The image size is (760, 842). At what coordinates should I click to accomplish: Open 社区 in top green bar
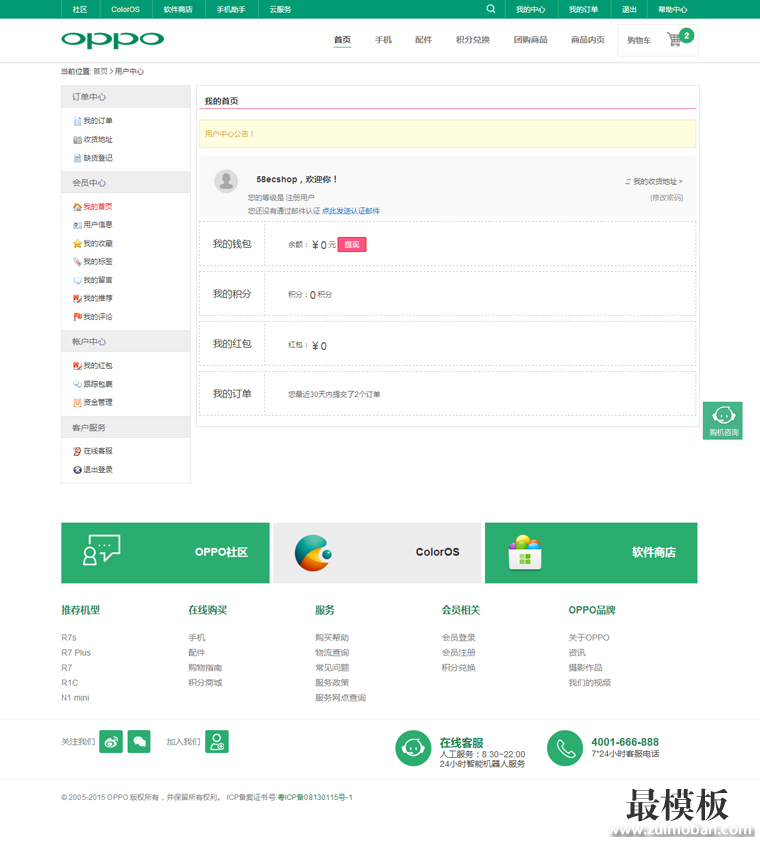click(x=79, y=9)
